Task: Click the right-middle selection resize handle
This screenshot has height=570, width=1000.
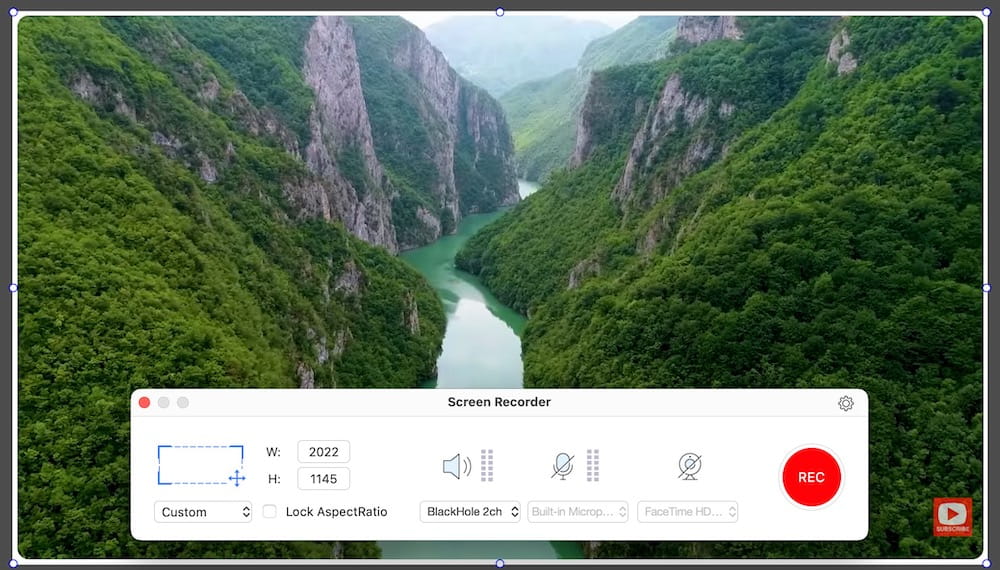Action: point(987,288)
